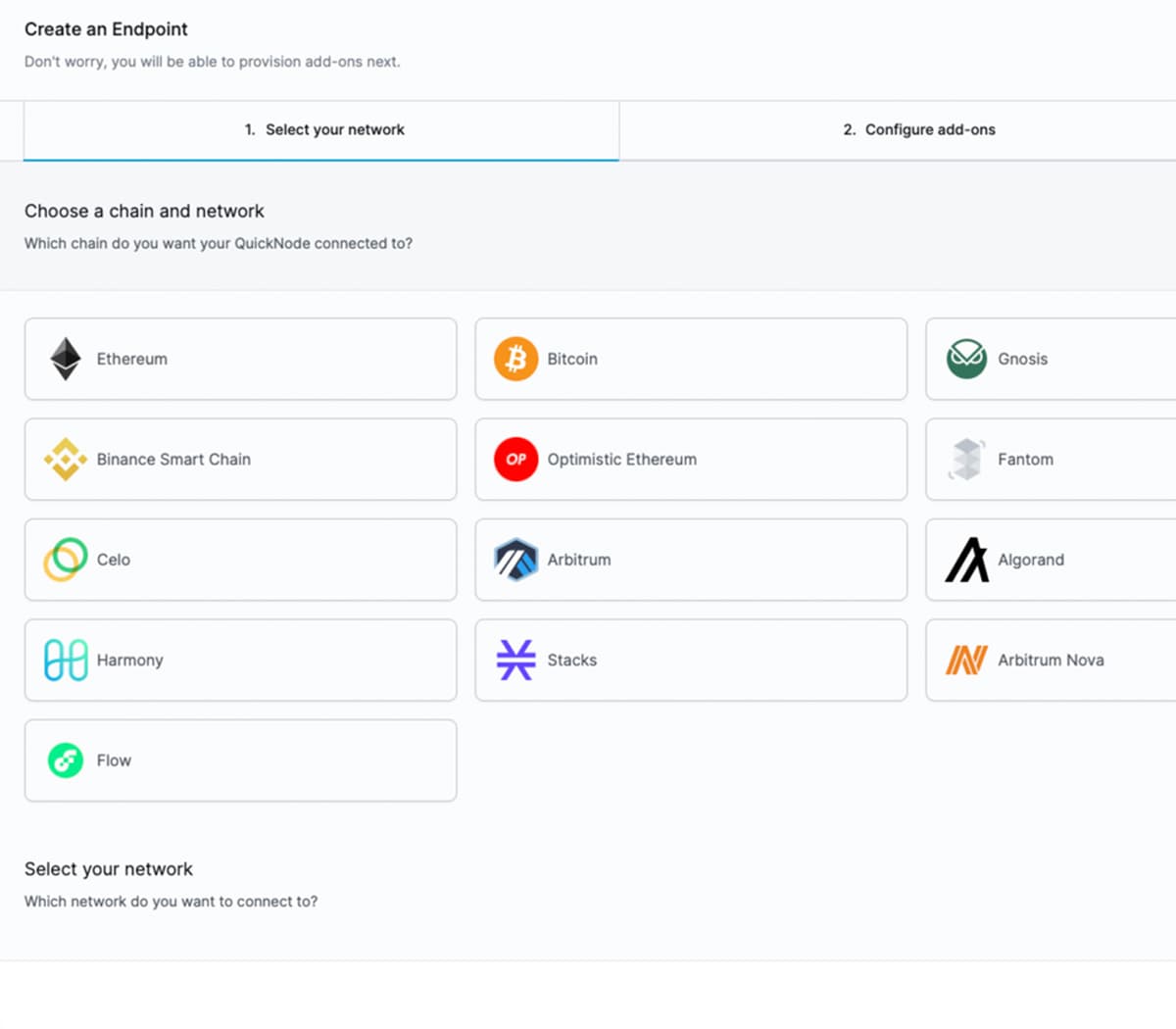The width and height of the screenshot is (1176, 1029).
Task: Click the blue Arbitrum logo icon
Action: coord(516,560)
